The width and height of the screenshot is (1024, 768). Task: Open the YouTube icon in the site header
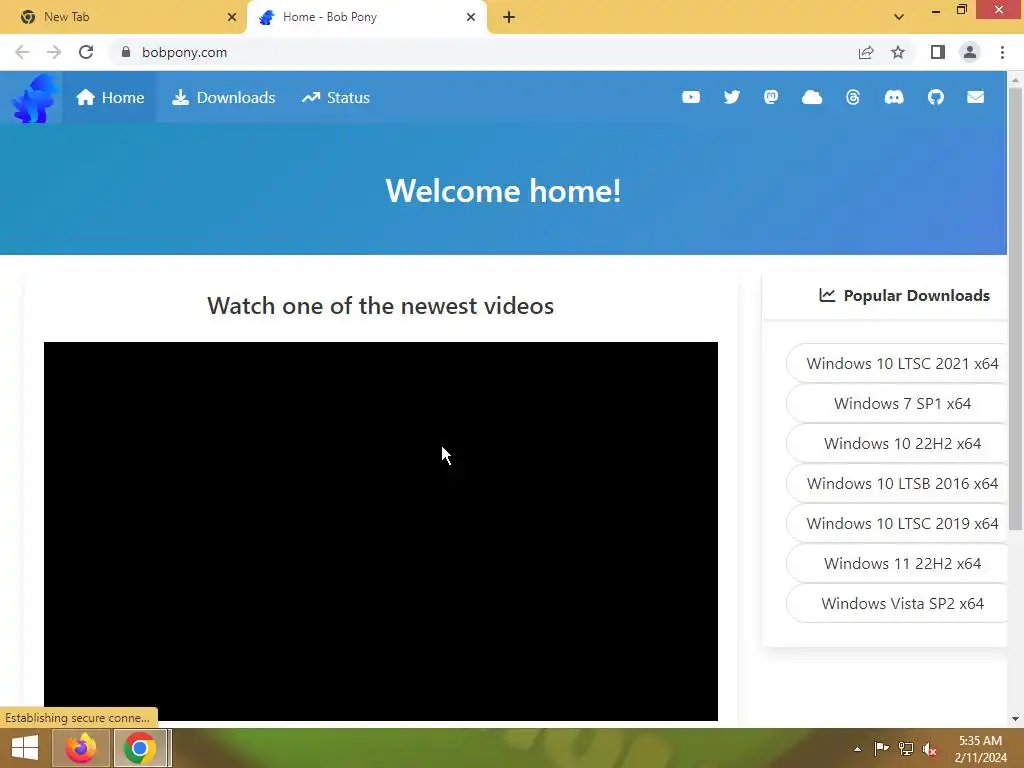(x=690, y=97)
